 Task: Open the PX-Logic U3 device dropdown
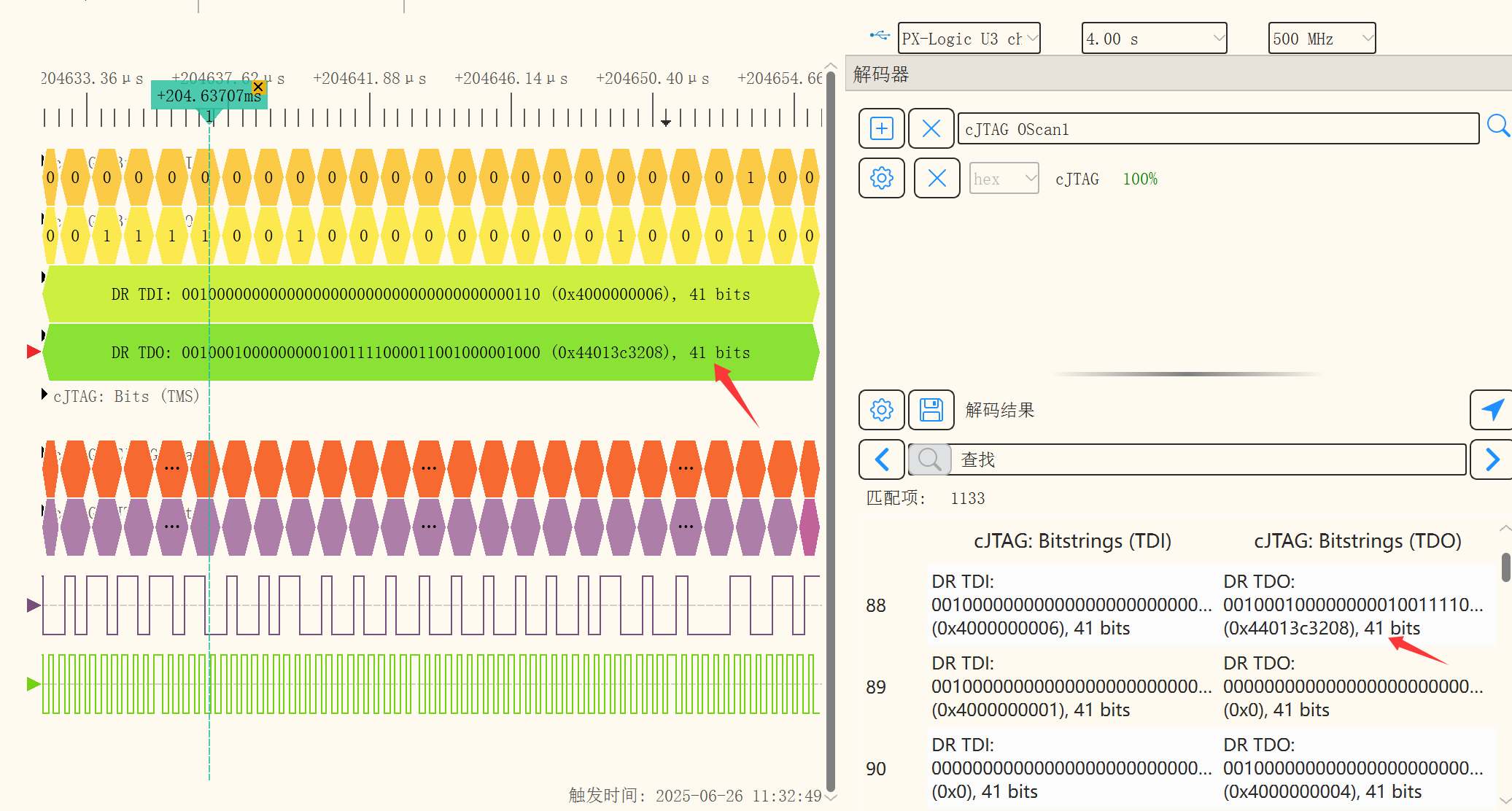(969, 38)
